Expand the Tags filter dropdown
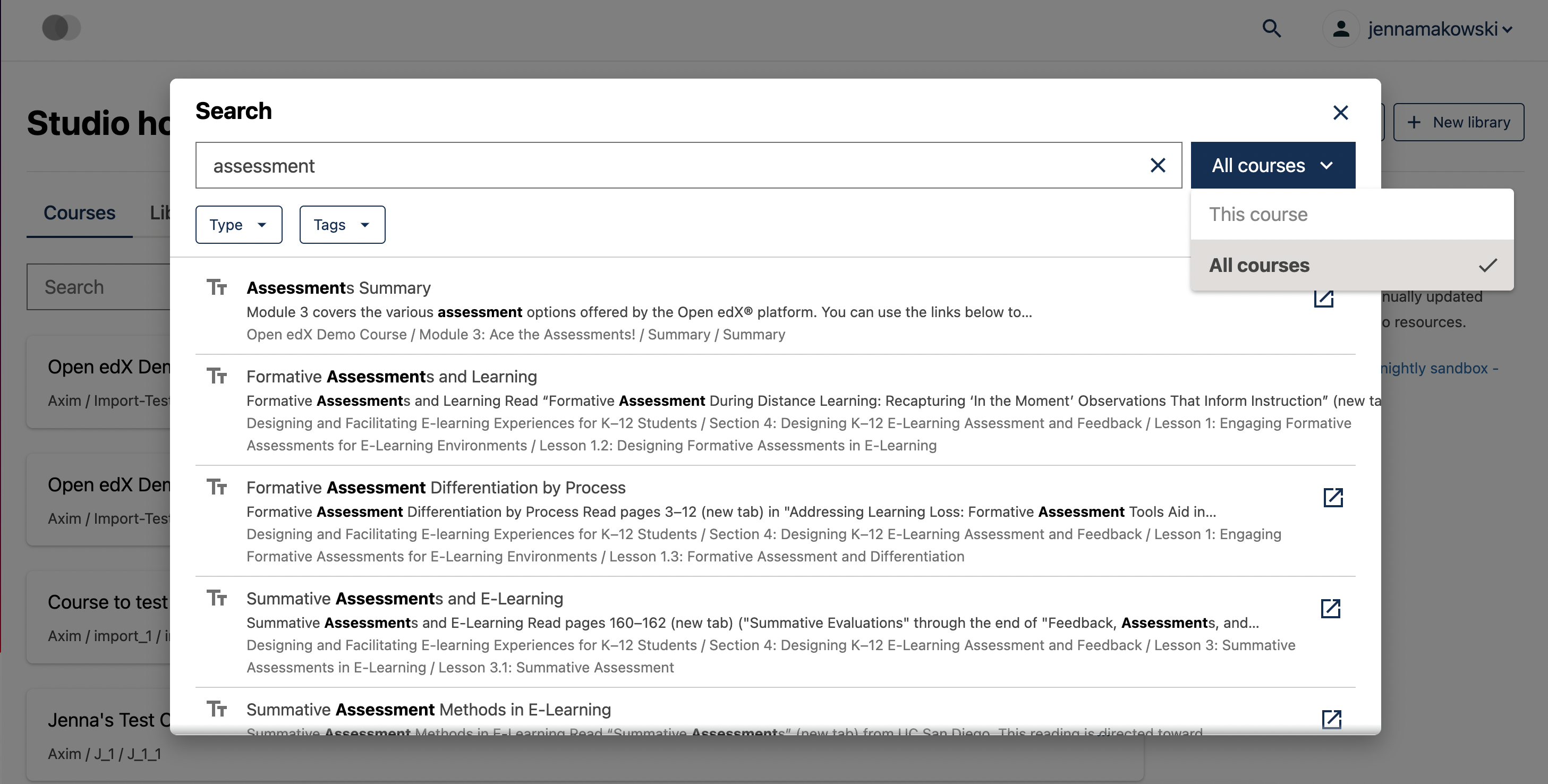This screenshot has height=784, width=1548. point(342,225)
